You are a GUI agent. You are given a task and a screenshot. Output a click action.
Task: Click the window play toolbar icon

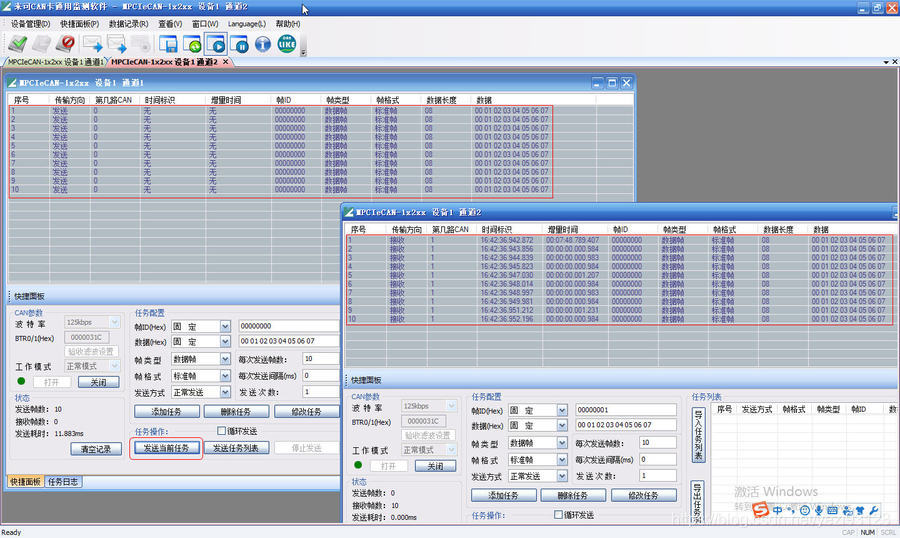[216, 44]
